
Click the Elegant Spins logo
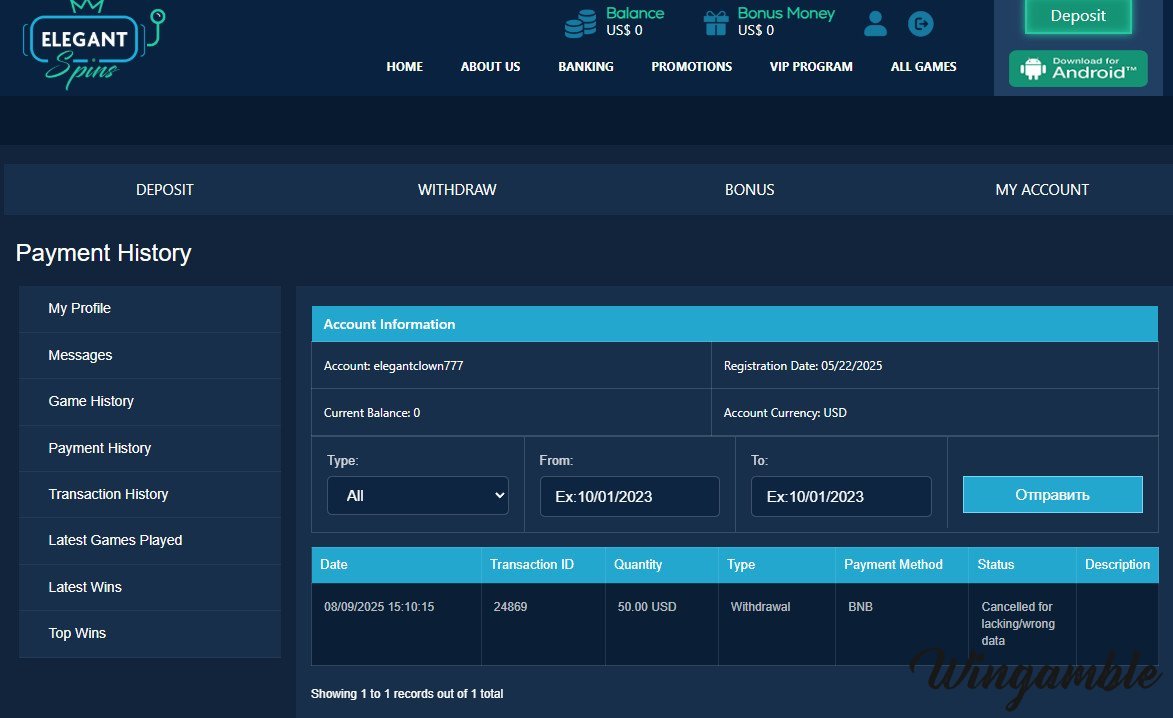point(90,46)
